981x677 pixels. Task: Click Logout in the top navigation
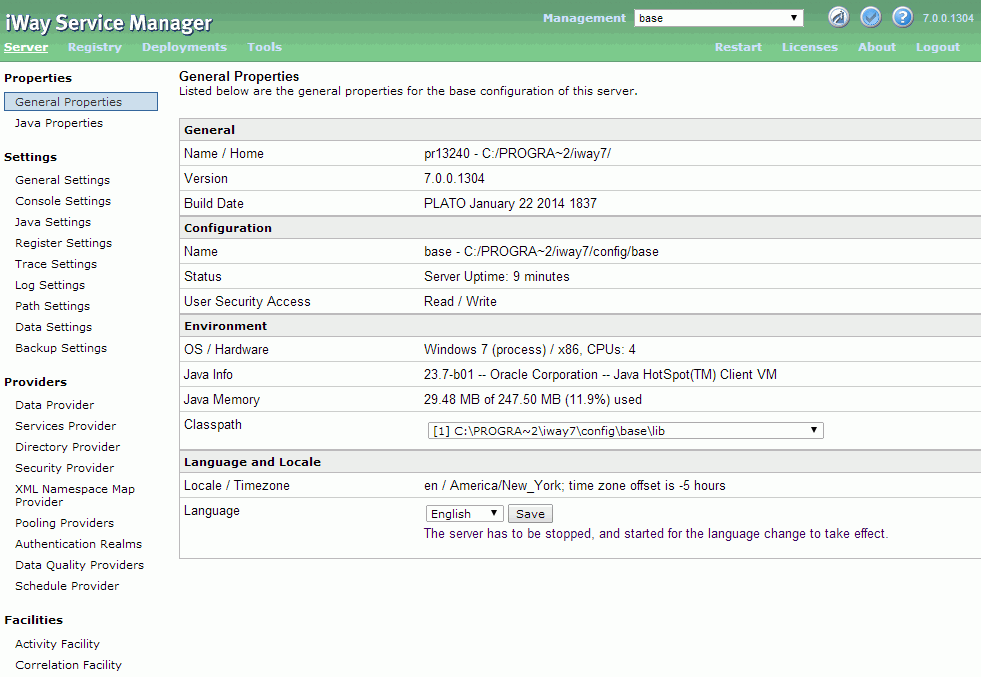937,47
